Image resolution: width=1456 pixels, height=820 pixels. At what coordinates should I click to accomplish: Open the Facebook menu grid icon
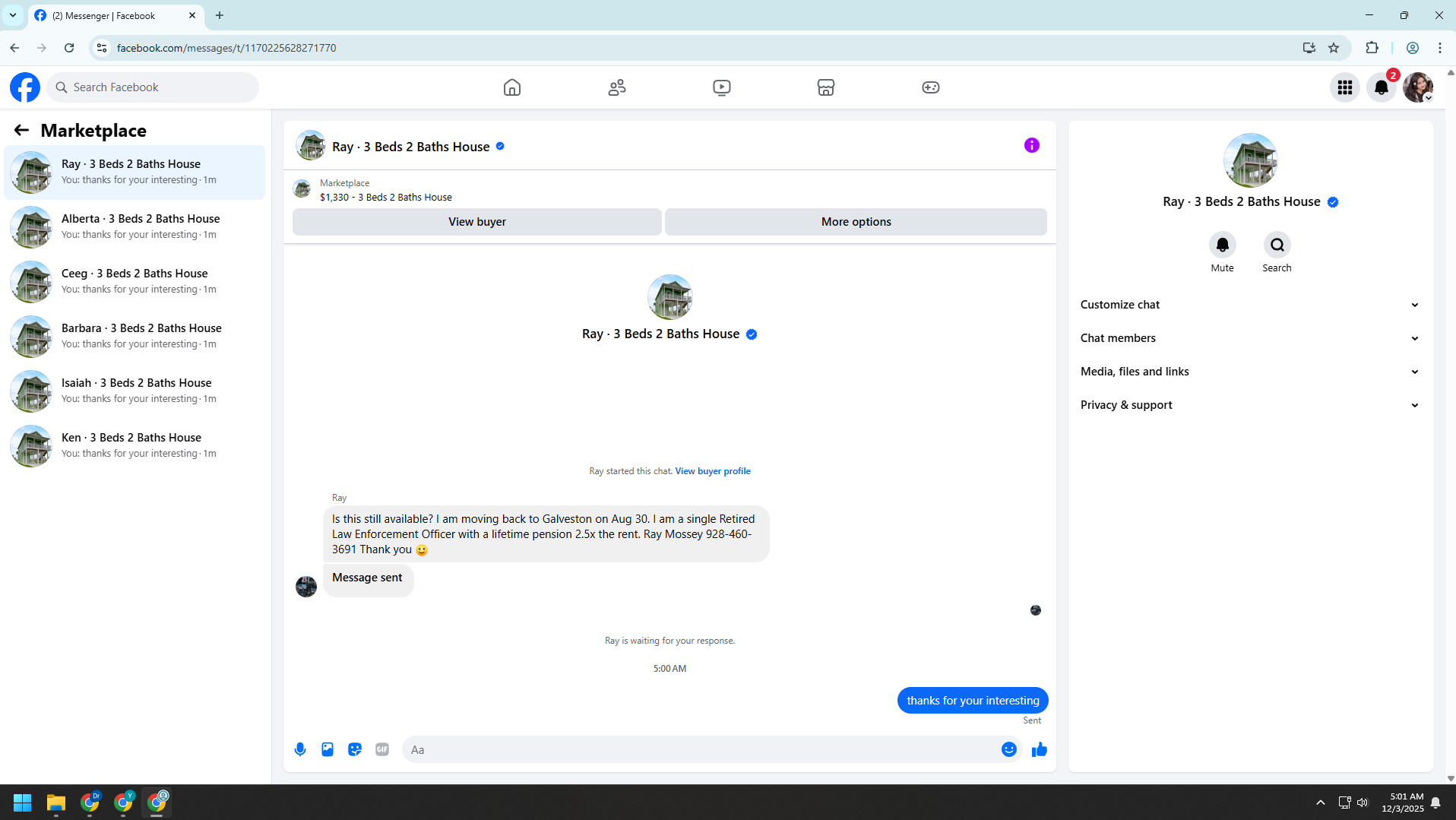pos(1345,87)
